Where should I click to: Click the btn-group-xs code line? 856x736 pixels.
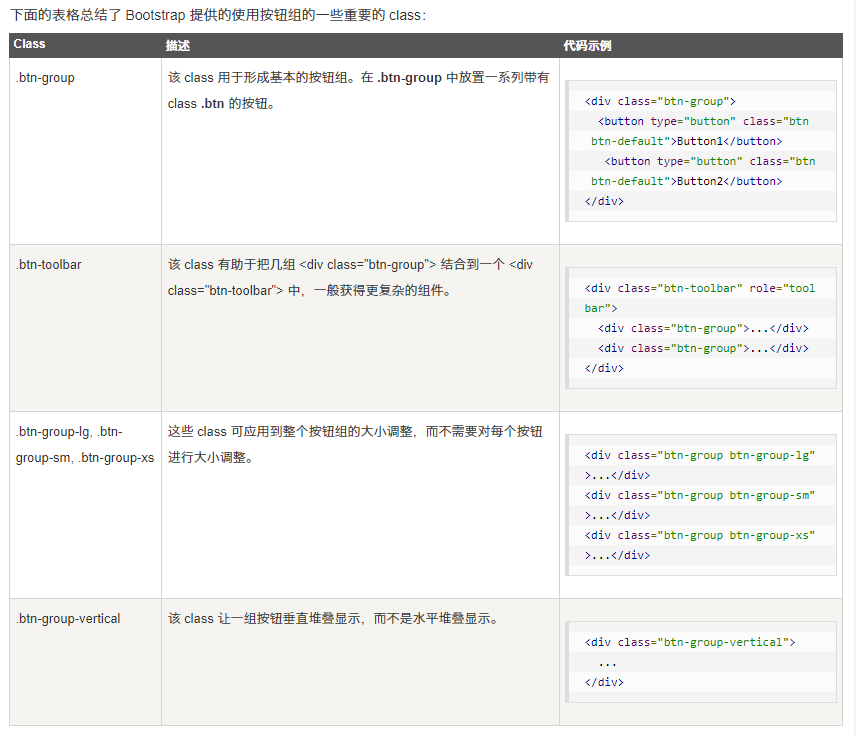click(699, 535)
